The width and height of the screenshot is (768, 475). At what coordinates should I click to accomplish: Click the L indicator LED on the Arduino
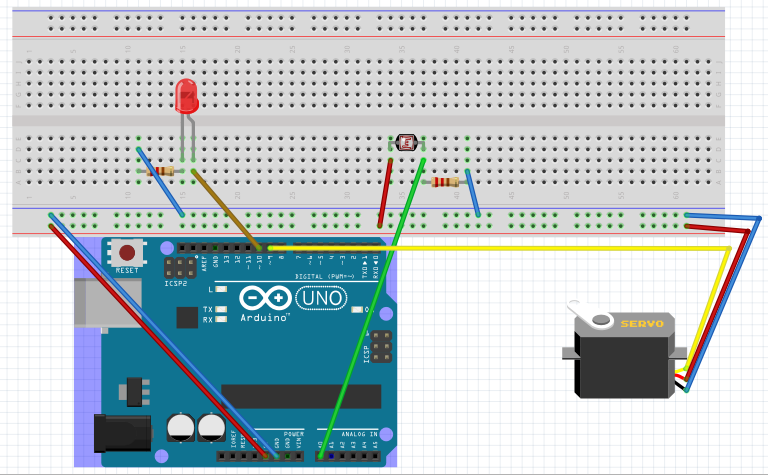(221, 289)
